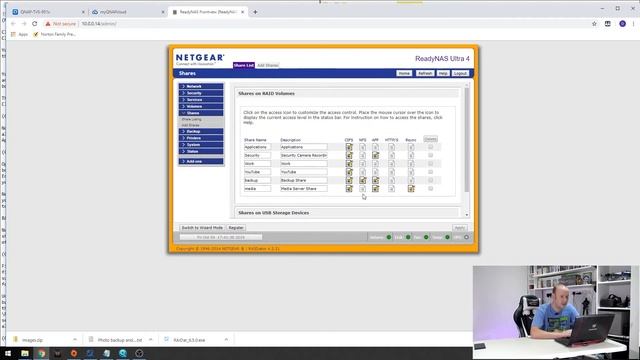Click the Home button
This screenshot has height=360, width=640.
click(404, 73)
